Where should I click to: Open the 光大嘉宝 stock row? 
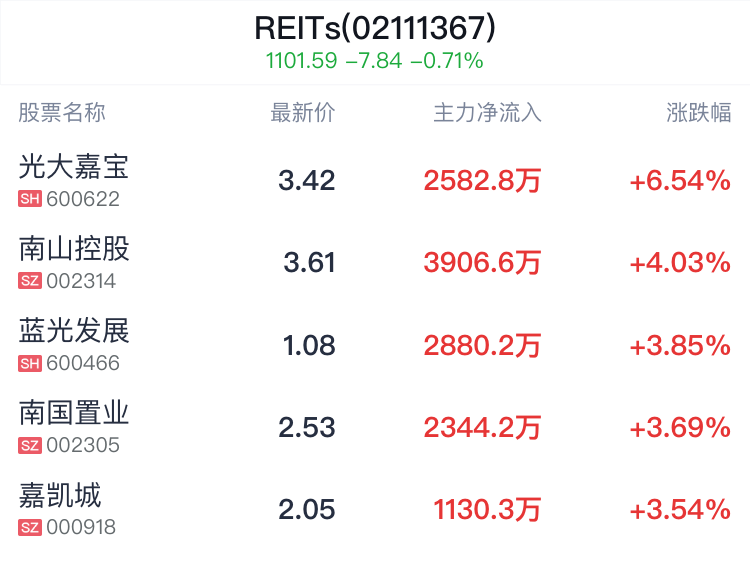(x=74, y=166)
